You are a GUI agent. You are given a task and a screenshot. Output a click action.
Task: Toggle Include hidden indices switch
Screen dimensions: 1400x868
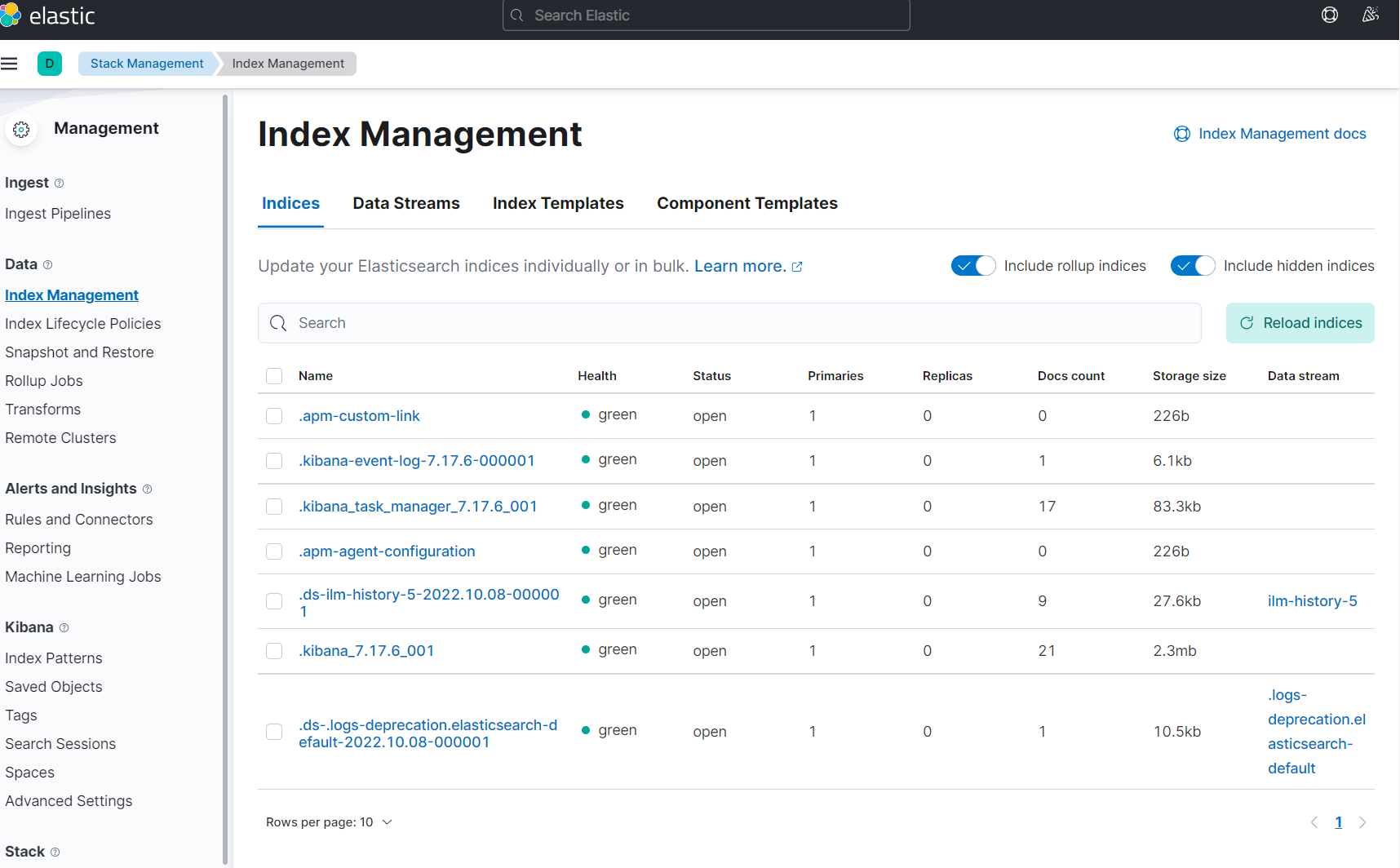click(x=1193, y=266)
